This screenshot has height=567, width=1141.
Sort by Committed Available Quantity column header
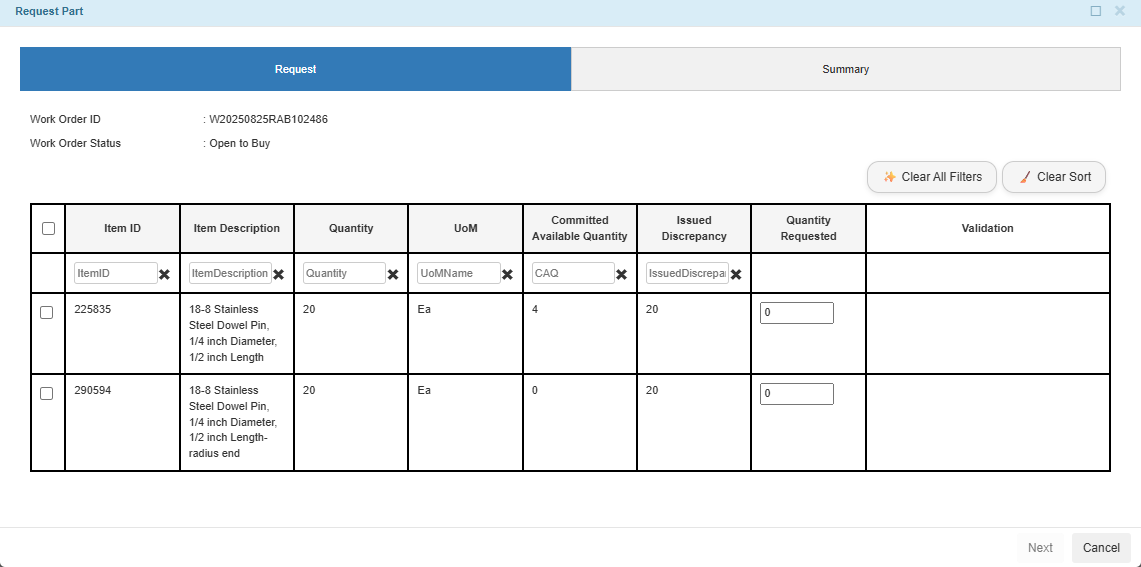pos(580,228)
